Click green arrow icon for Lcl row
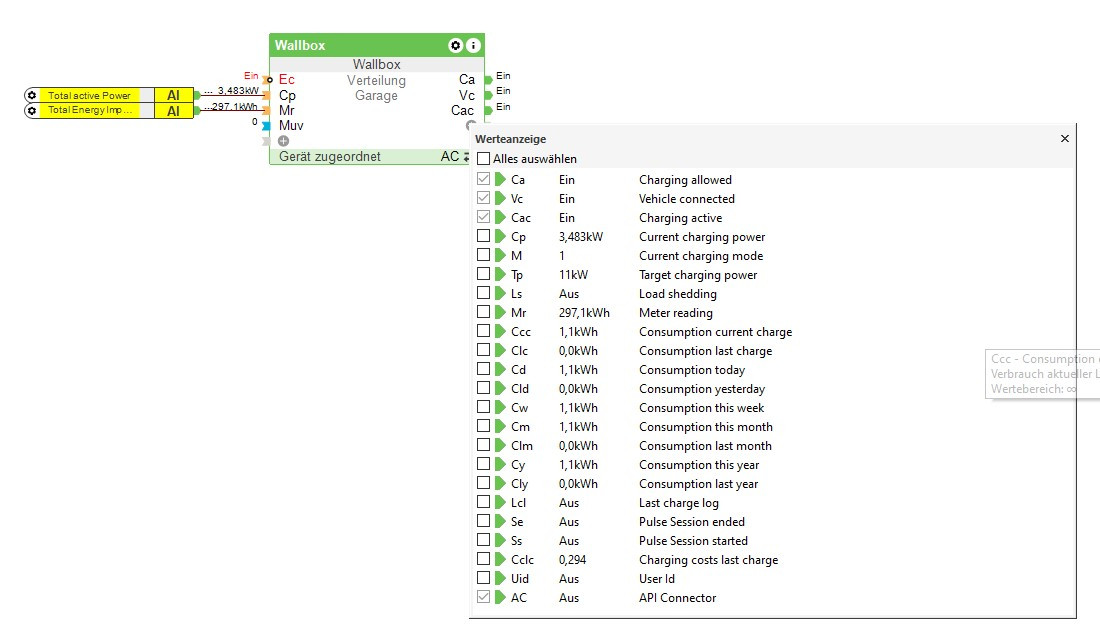This screenshot has height=628, width=1100. [x=500, y=502]
